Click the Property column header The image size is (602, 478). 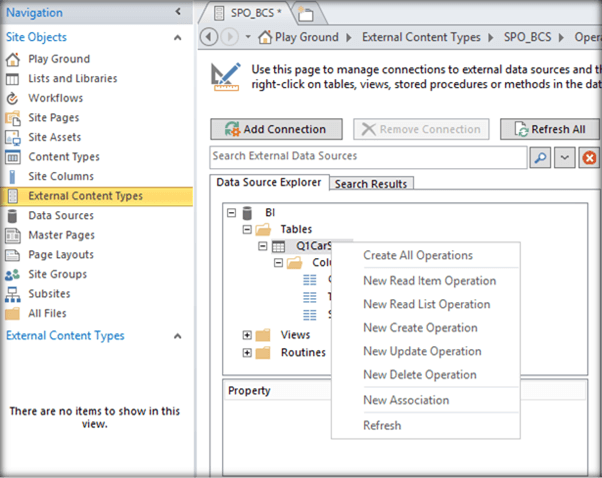point(250,390)
